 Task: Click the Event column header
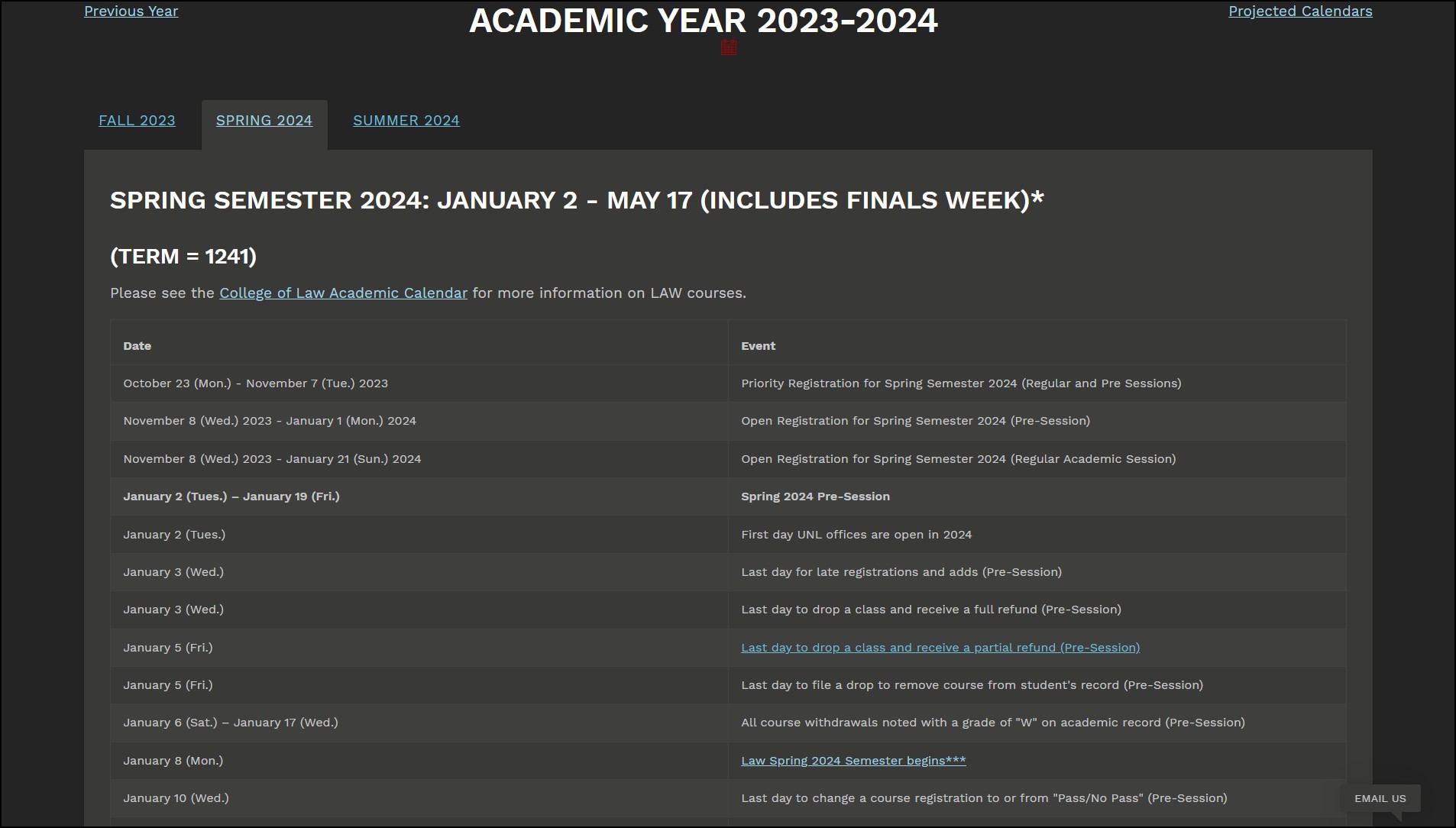tap(758, 346)
